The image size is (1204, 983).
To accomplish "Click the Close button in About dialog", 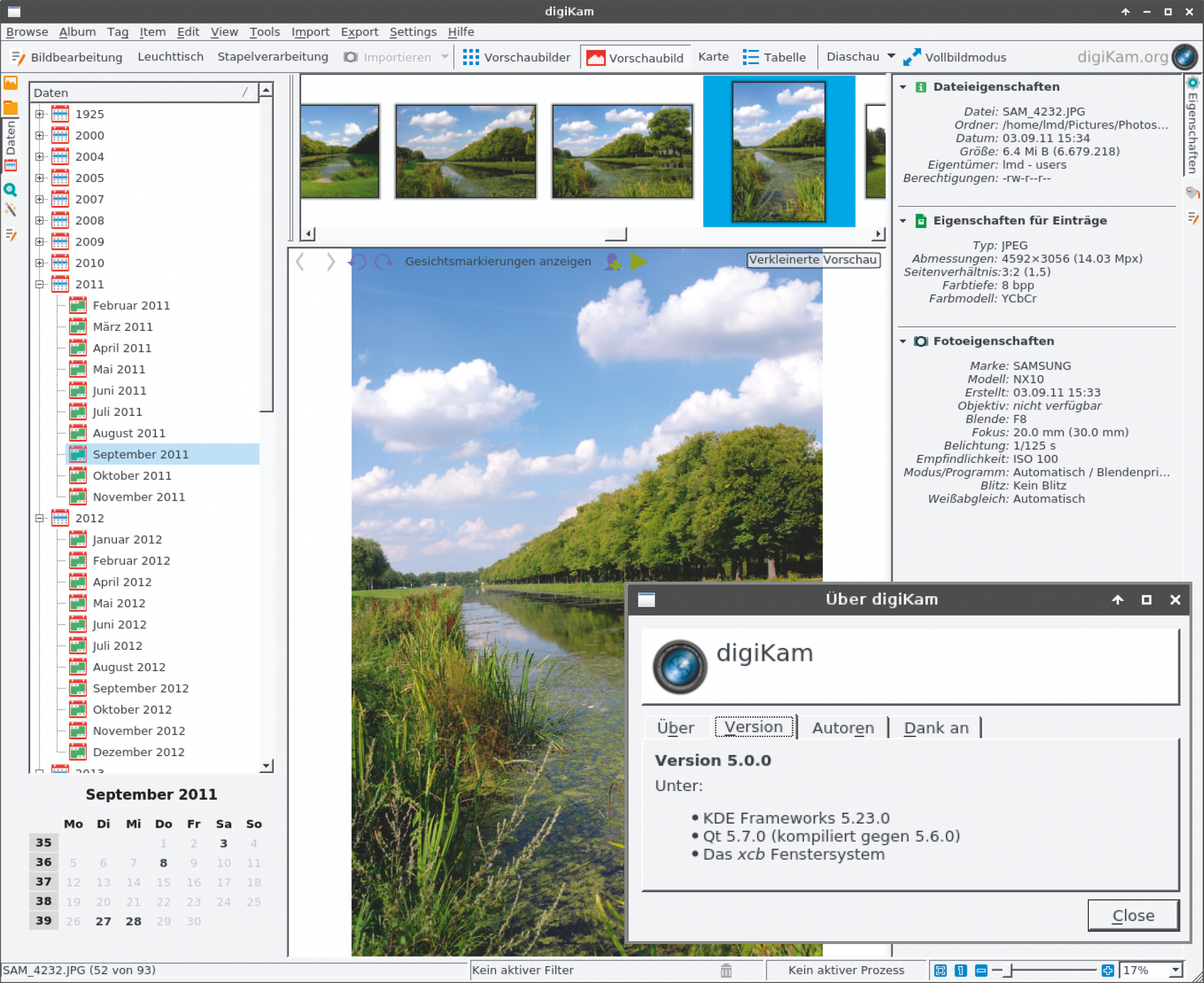I will tap(1132, 916).
